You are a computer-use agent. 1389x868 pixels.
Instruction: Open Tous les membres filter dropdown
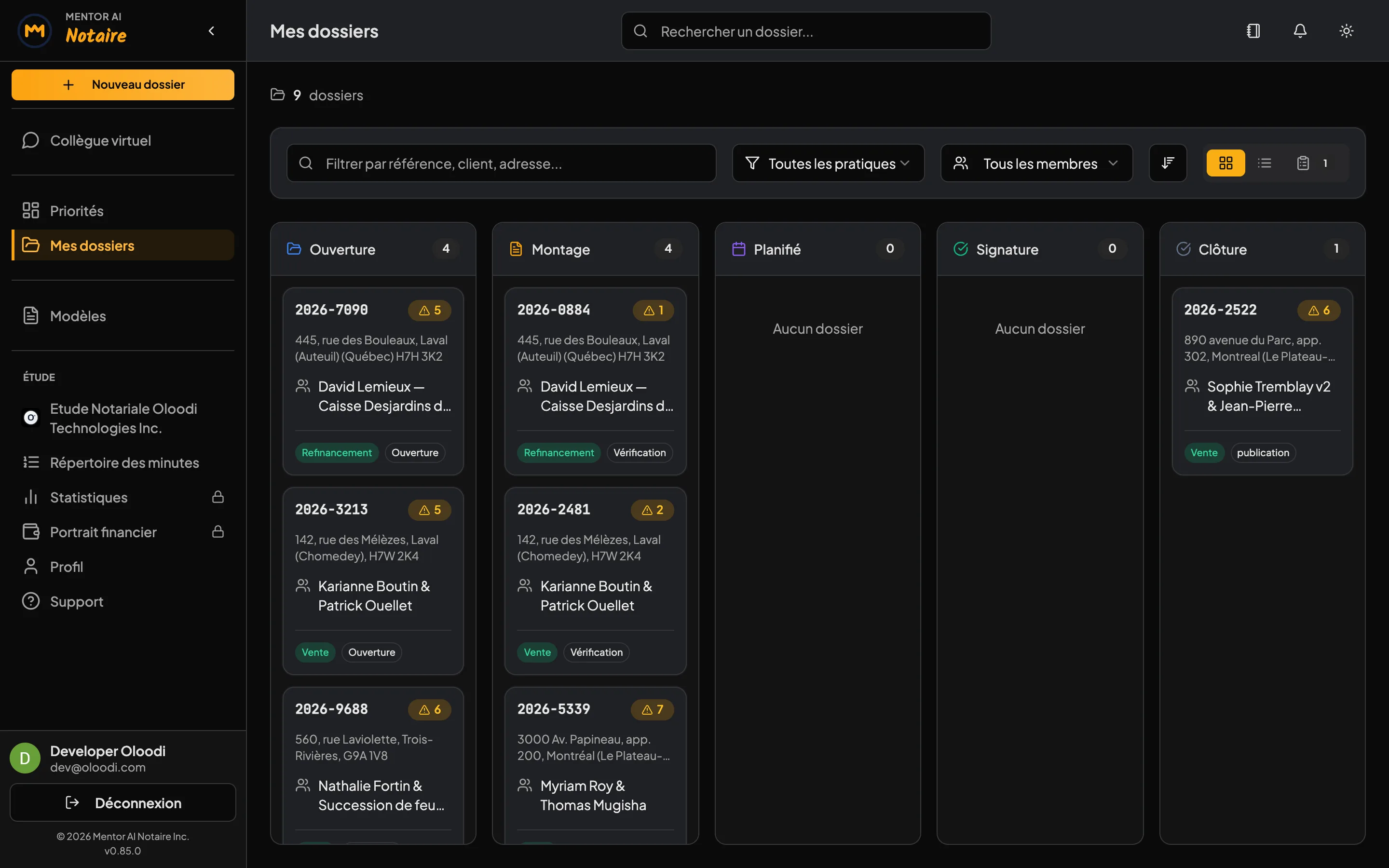(1036, 163)
